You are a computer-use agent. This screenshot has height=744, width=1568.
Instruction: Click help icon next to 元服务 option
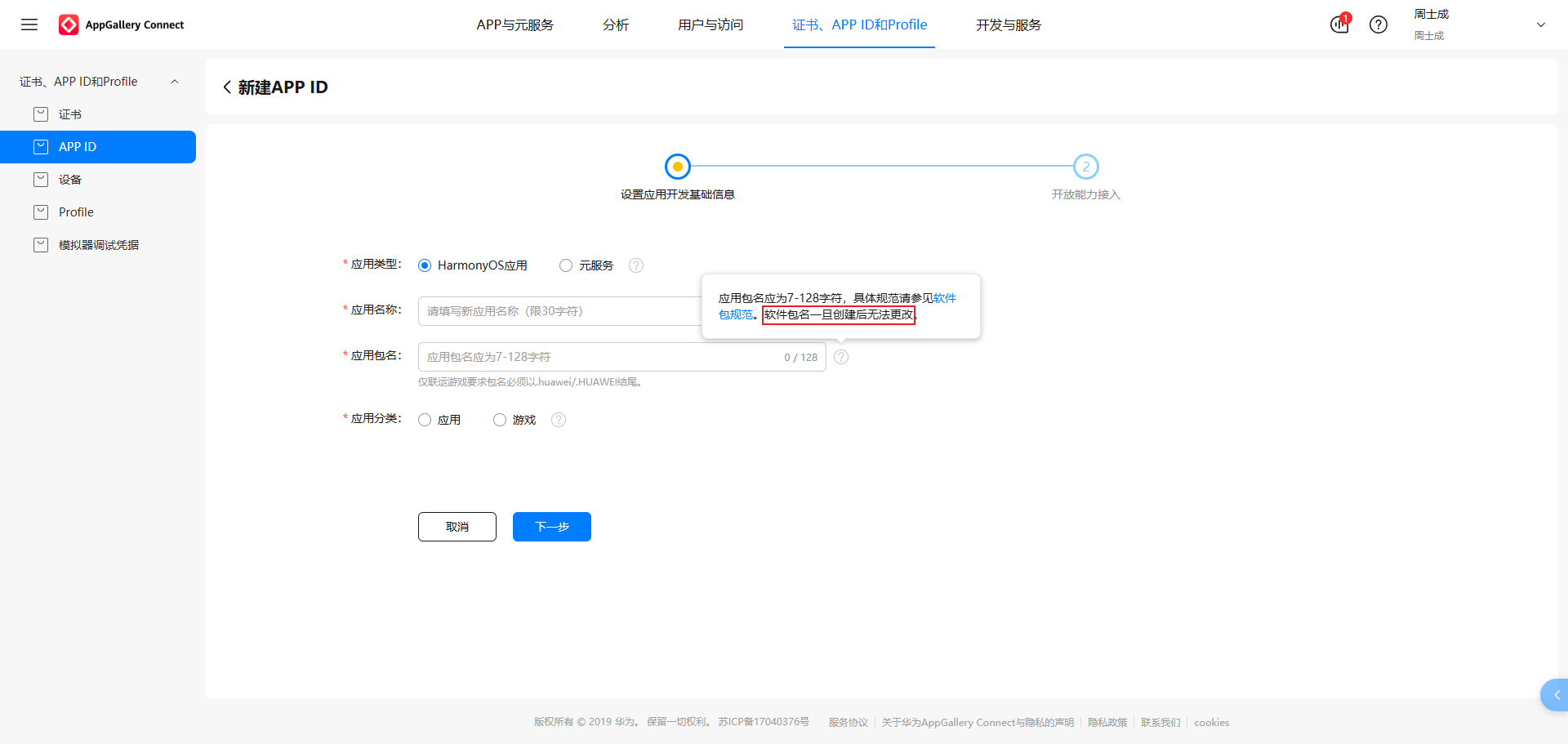point(636,265)
